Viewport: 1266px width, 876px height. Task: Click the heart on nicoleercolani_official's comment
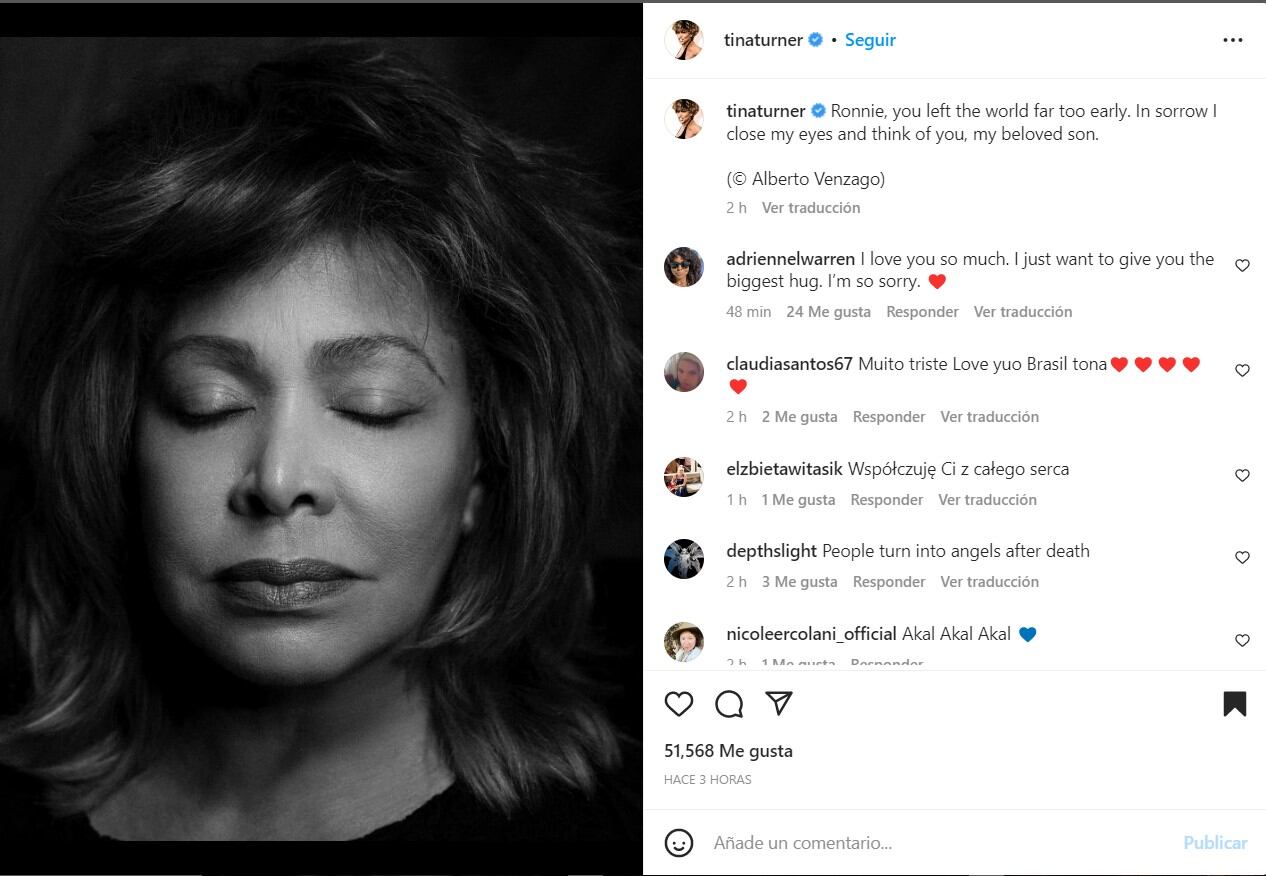tap(1242, 640)
